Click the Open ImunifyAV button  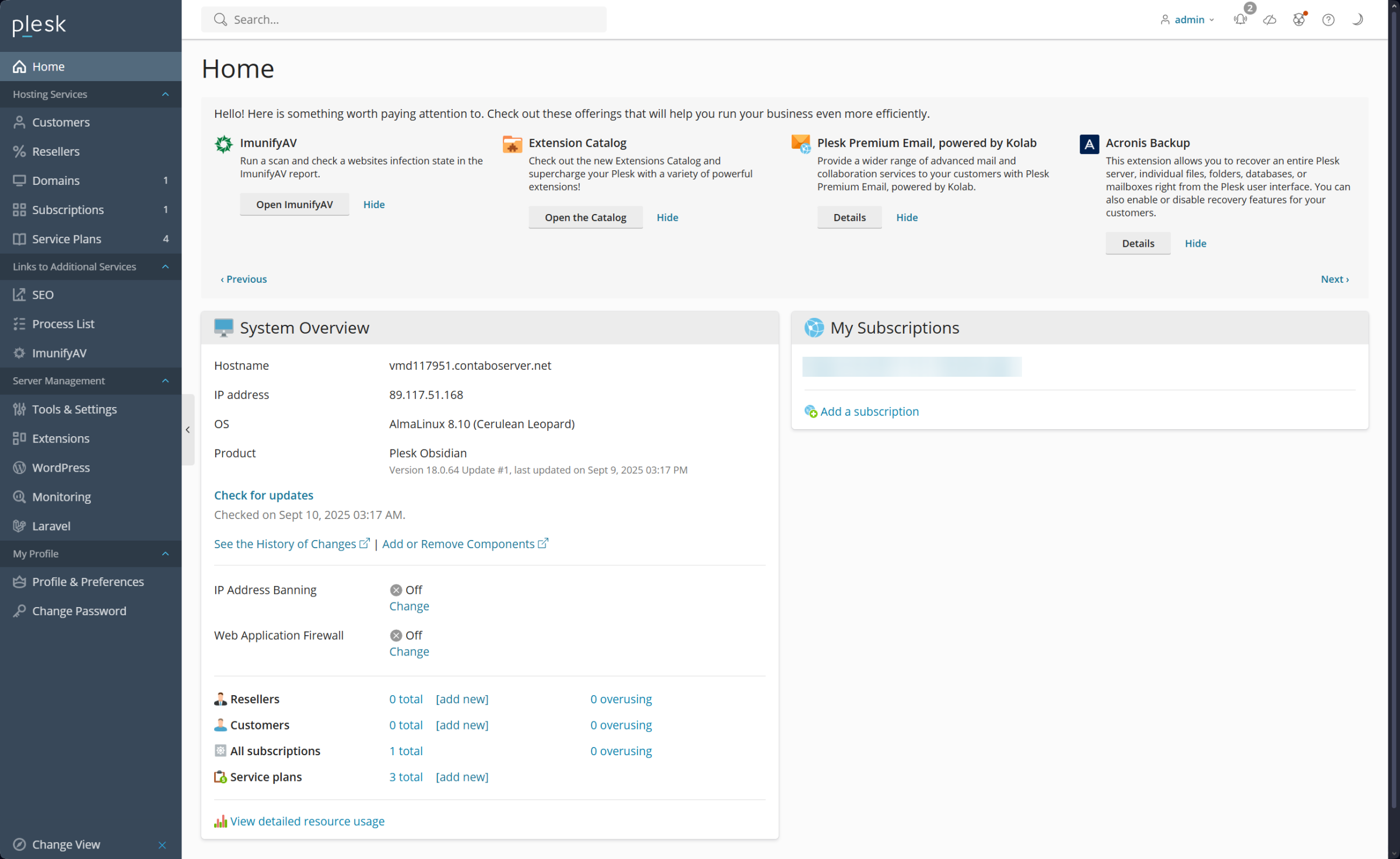tap(295, 205)
